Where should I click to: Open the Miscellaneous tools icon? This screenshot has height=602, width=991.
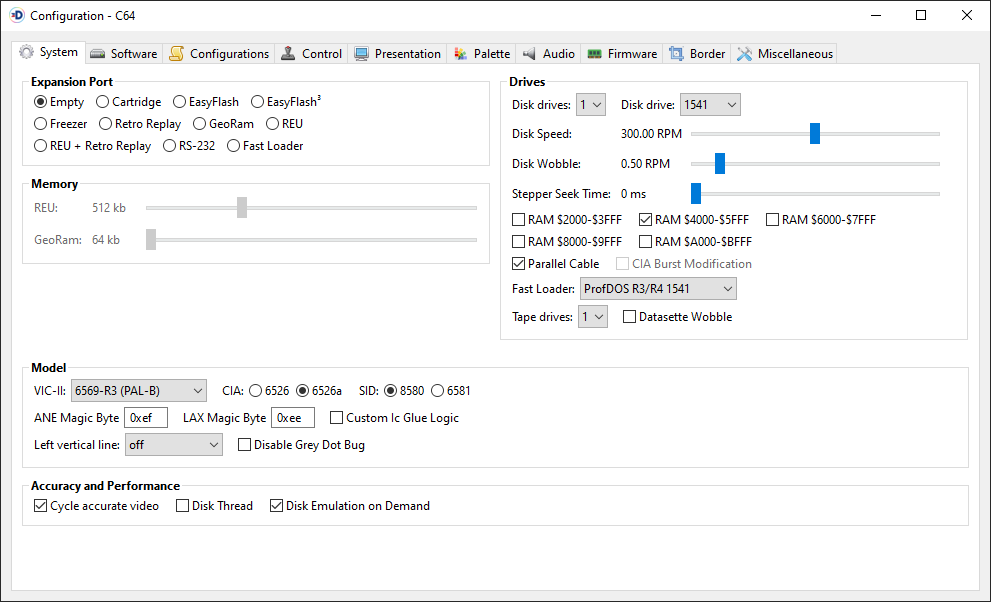click(x=745, y=54)
